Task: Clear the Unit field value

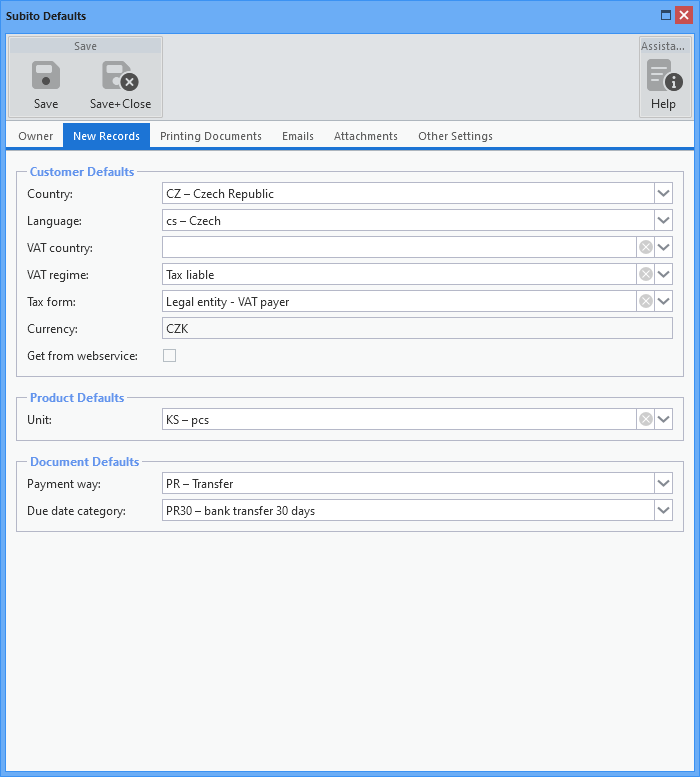Action: (x=646, y=420)
